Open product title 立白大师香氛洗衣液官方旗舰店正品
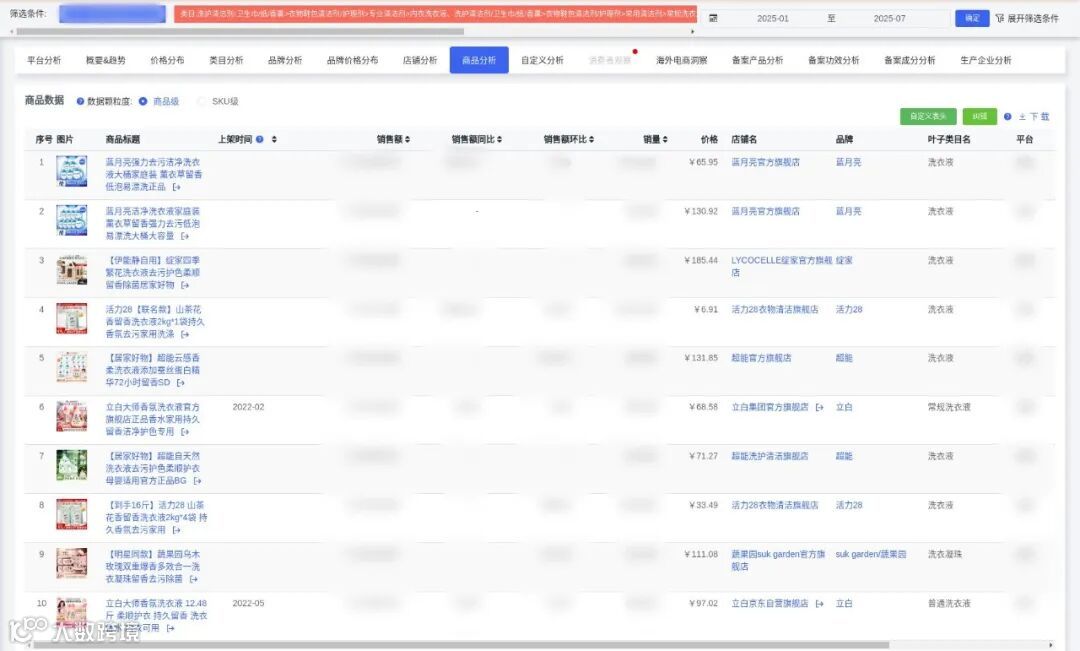 point(152,420)
